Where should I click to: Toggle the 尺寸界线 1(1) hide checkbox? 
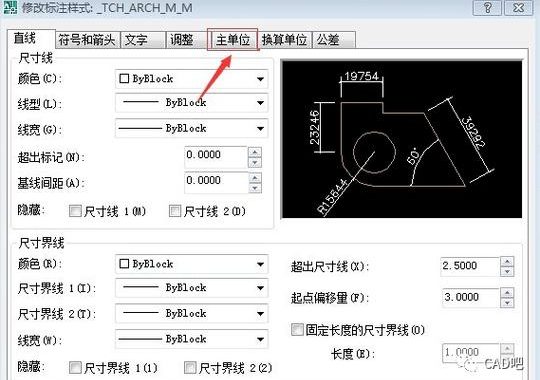coord(75,368)
